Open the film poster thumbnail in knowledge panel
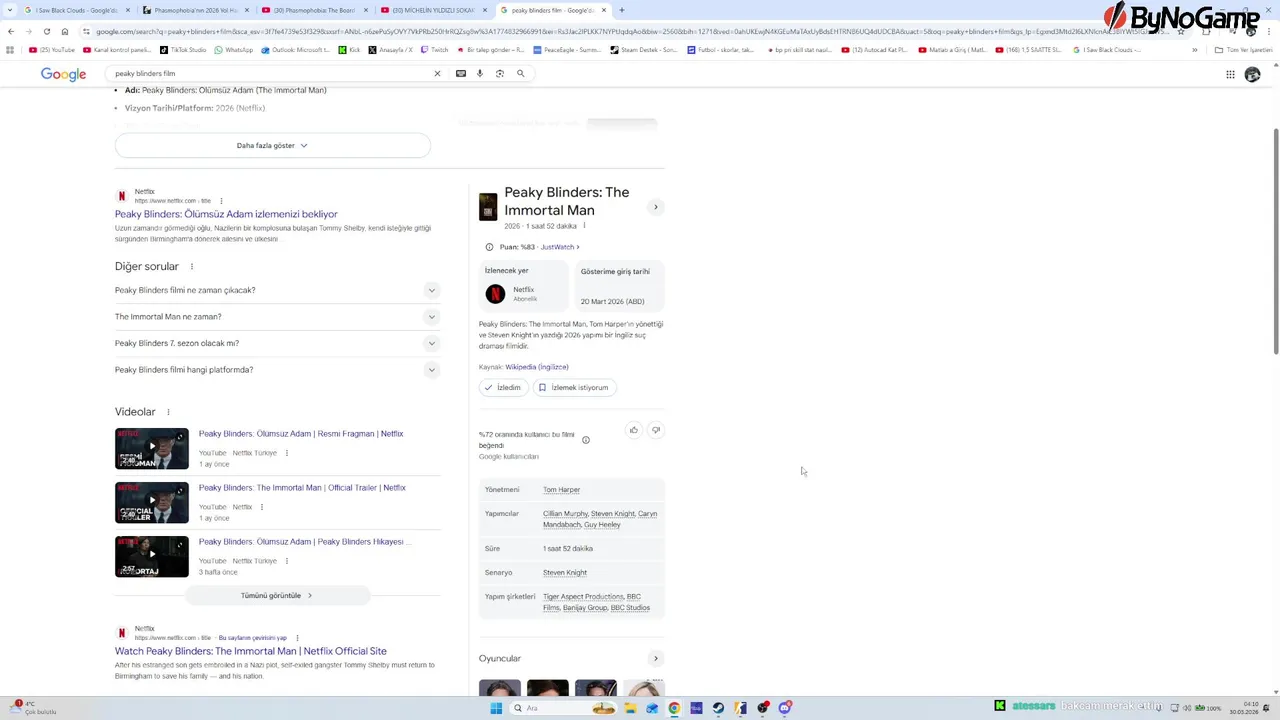This screenshot has width=1280, height=720. click(488, 207)
